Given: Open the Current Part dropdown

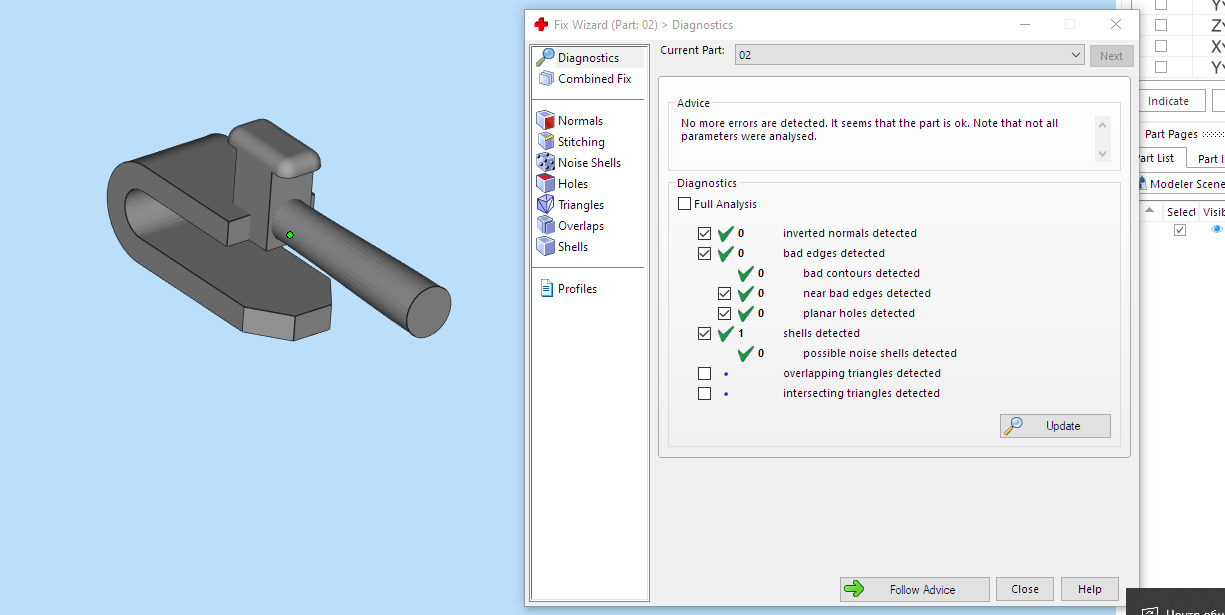Looking at the screenshot, I should coord(909,55).
